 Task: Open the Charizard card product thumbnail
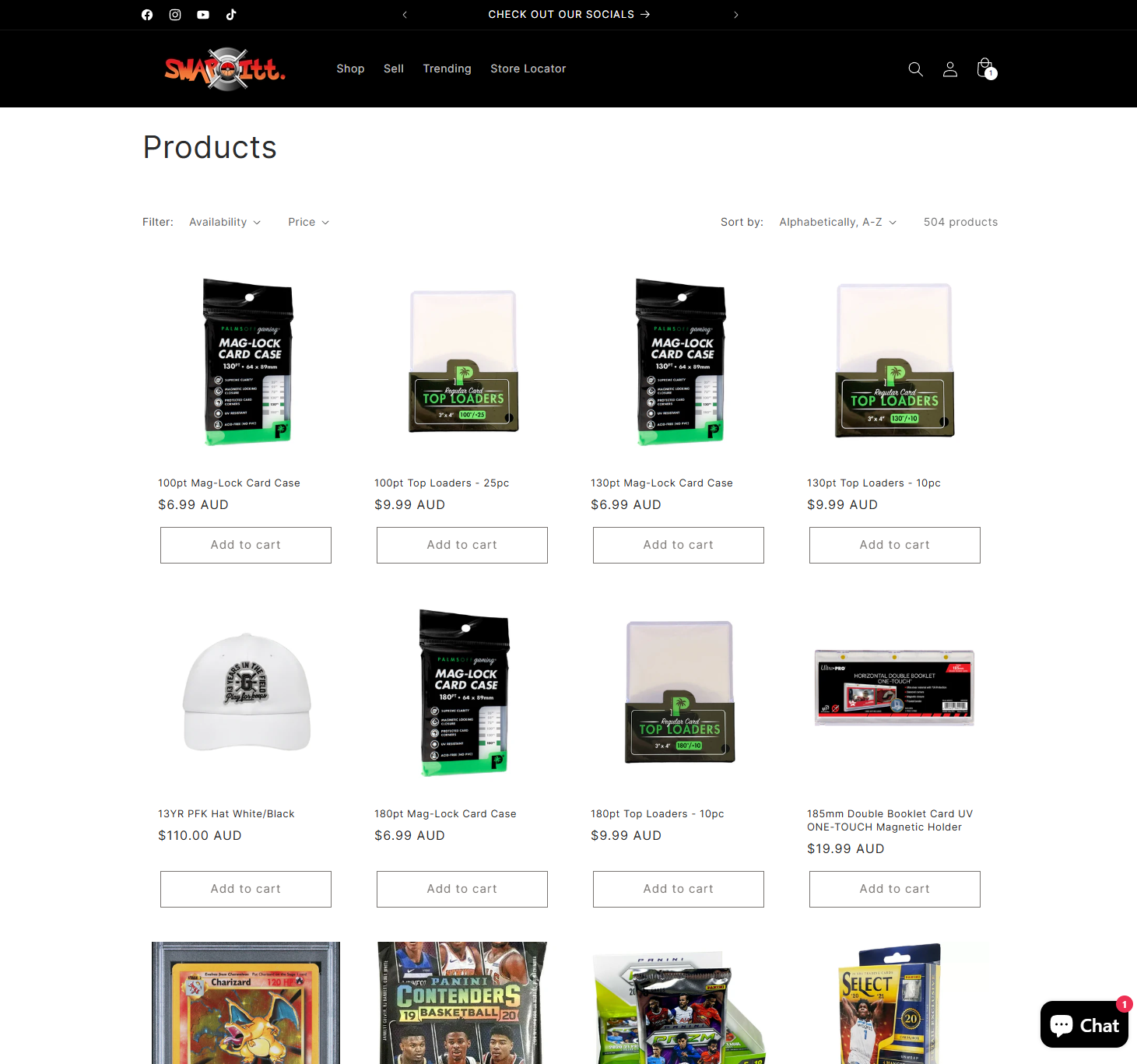[x=246, y=1003]
